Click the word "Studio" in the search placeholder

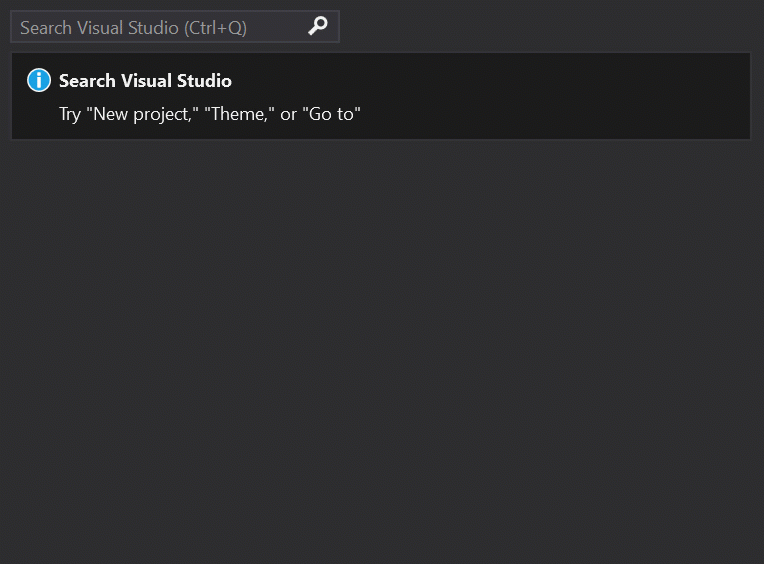click(x=155, y=28)
